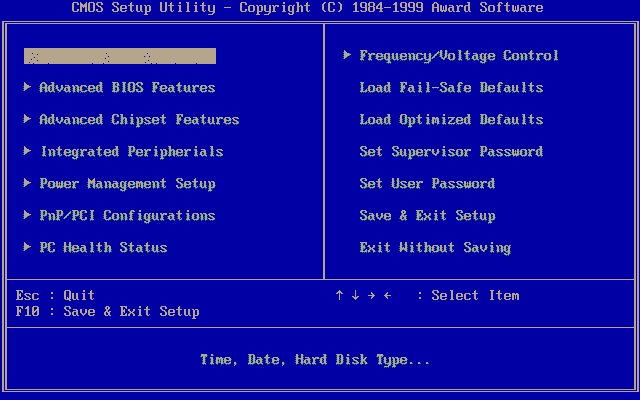Enter Power Management Setup
The width and height of the screenshot is (640, 400).
tap(127, 184)
